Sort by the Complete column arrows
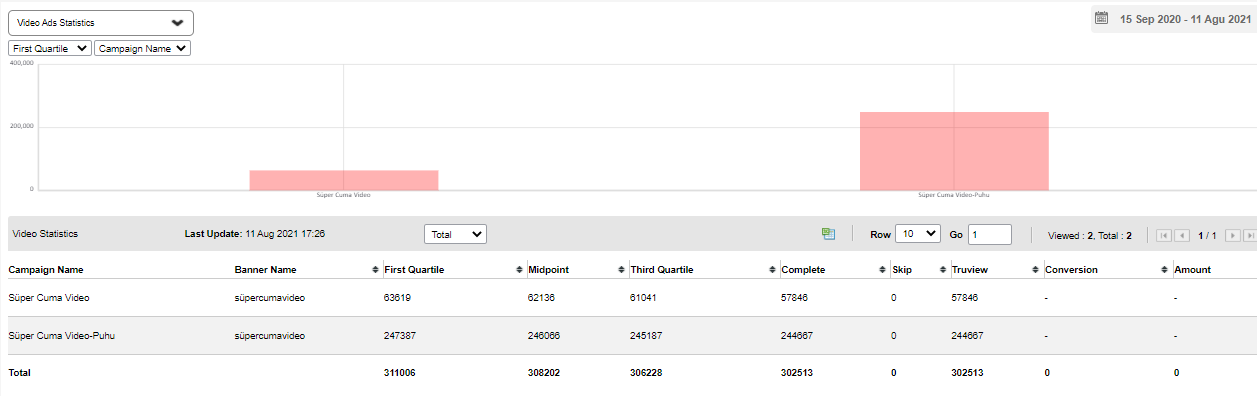Image resolution: width=1257 pixels, height=396 pixels. tap(882, 270)
